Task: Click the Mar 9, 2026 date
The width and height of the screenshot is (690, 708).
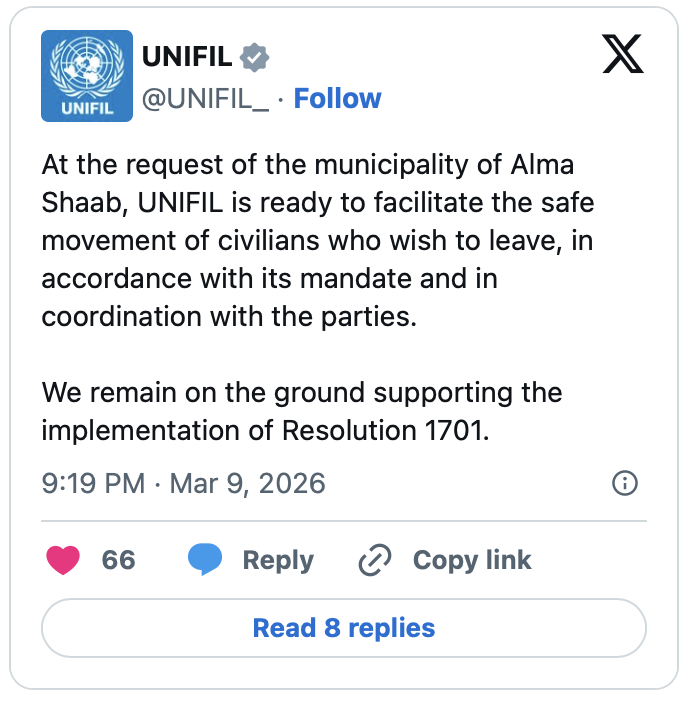Action: 248,484
